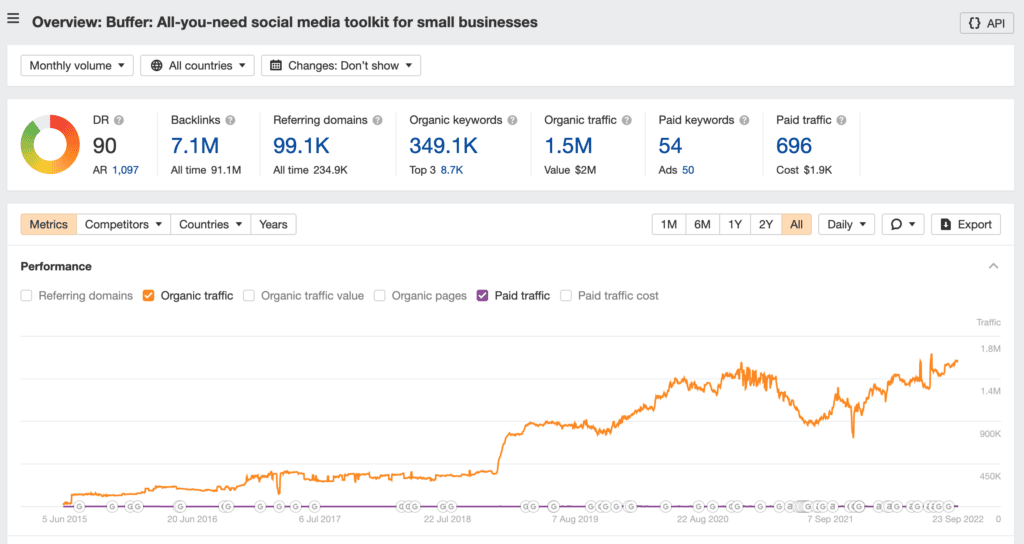Disable the Paid traffic checkbox

(x=482, y=296)
